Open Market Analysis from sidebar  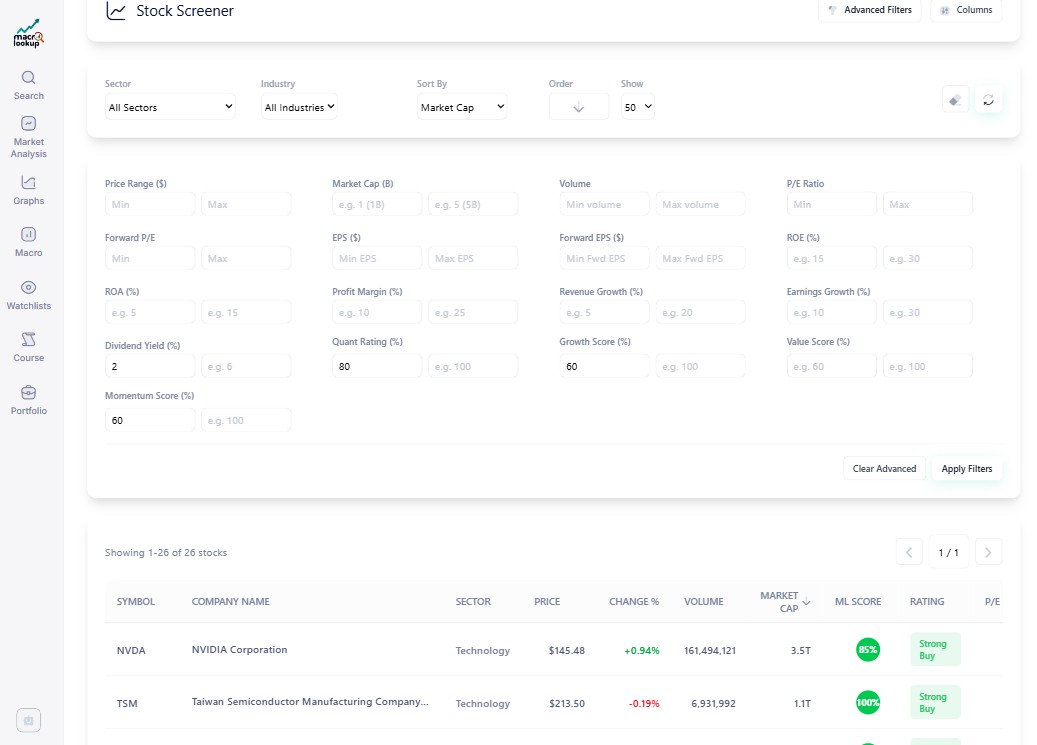[x=28, y=138]
